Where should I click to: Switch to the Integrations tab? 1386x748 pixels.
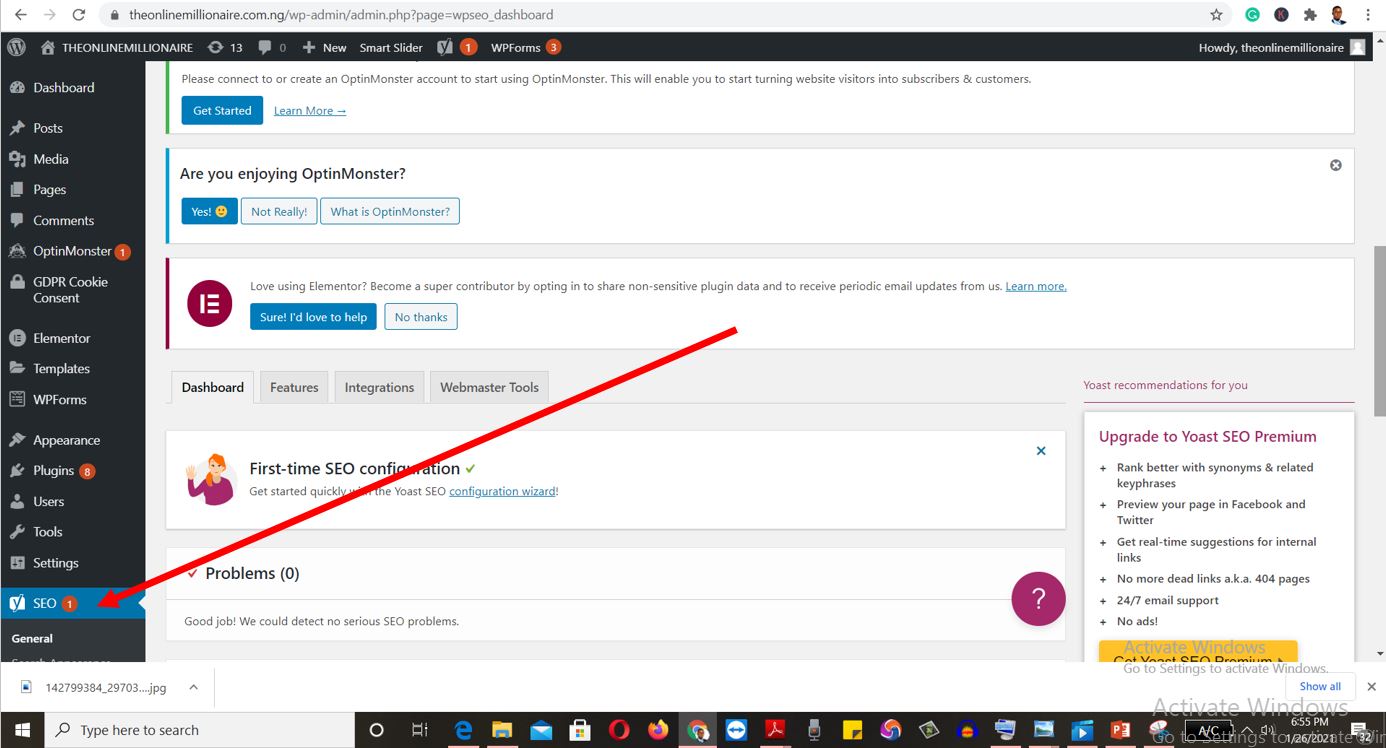[379, 387]
